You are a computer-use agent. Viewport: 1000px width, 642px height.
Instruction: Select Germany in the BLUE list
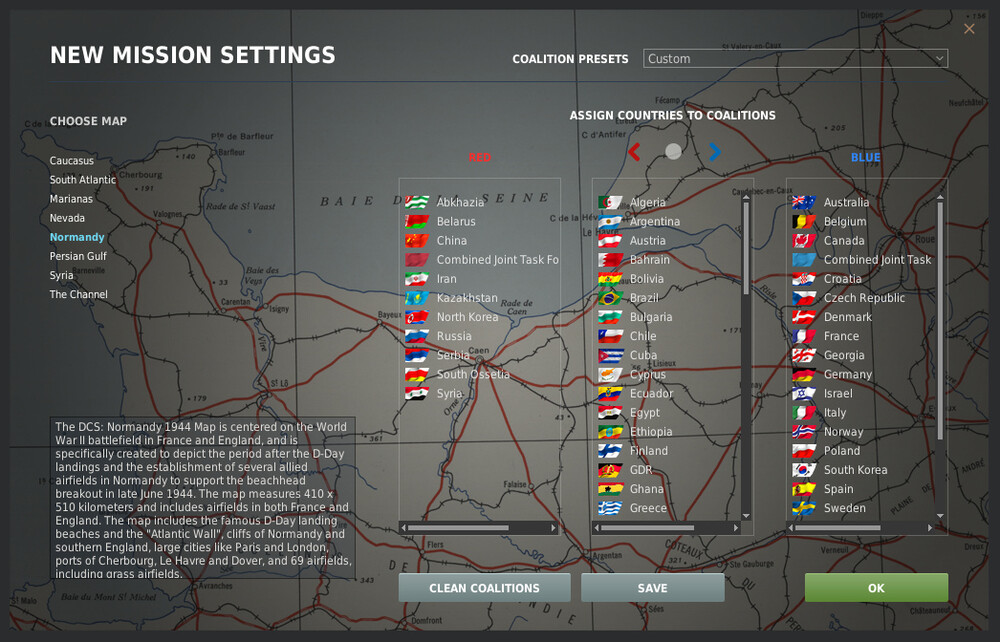point(847,374)
